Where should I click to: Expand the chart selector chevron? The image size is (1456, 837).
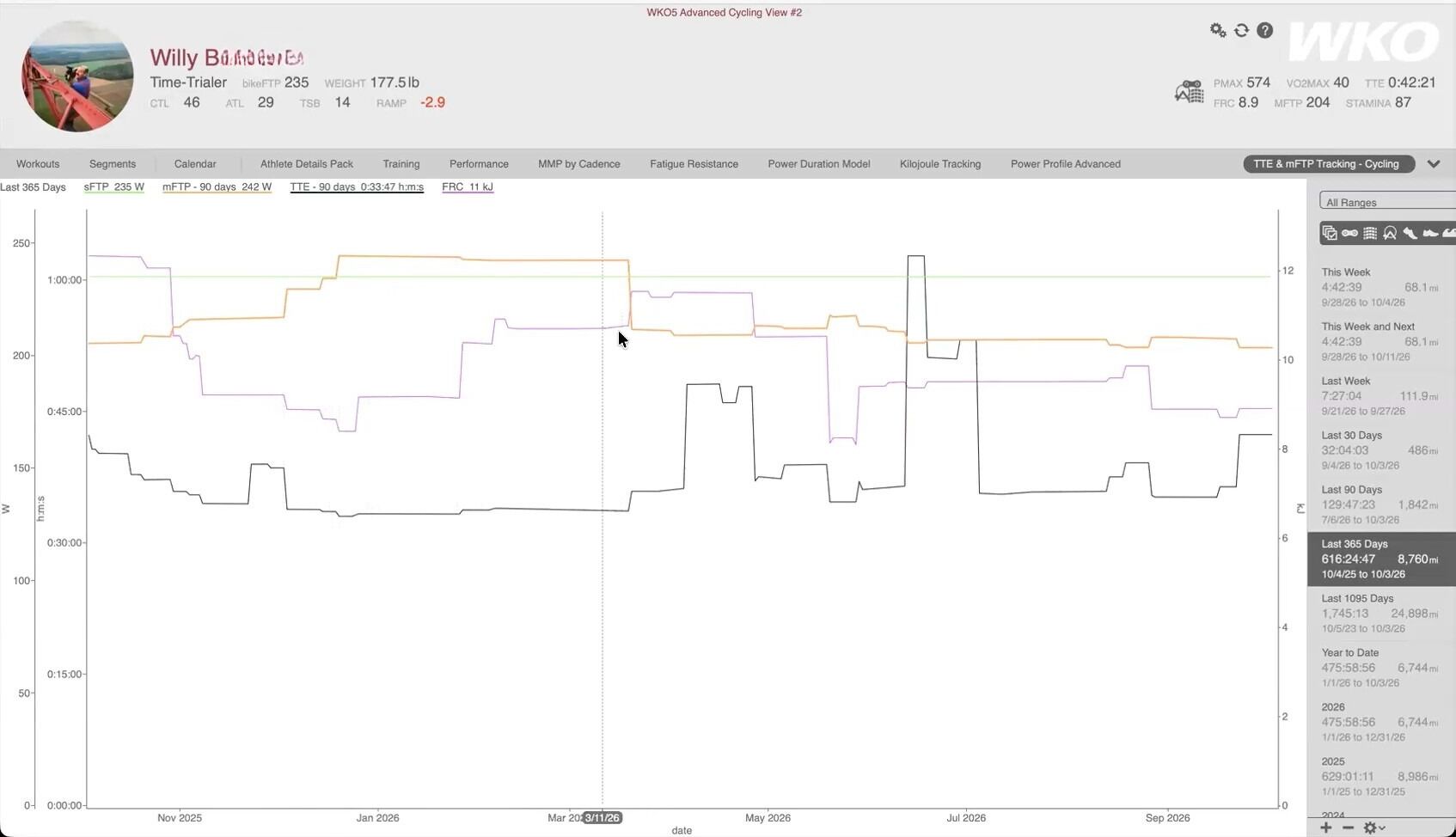click(1434, 164)
